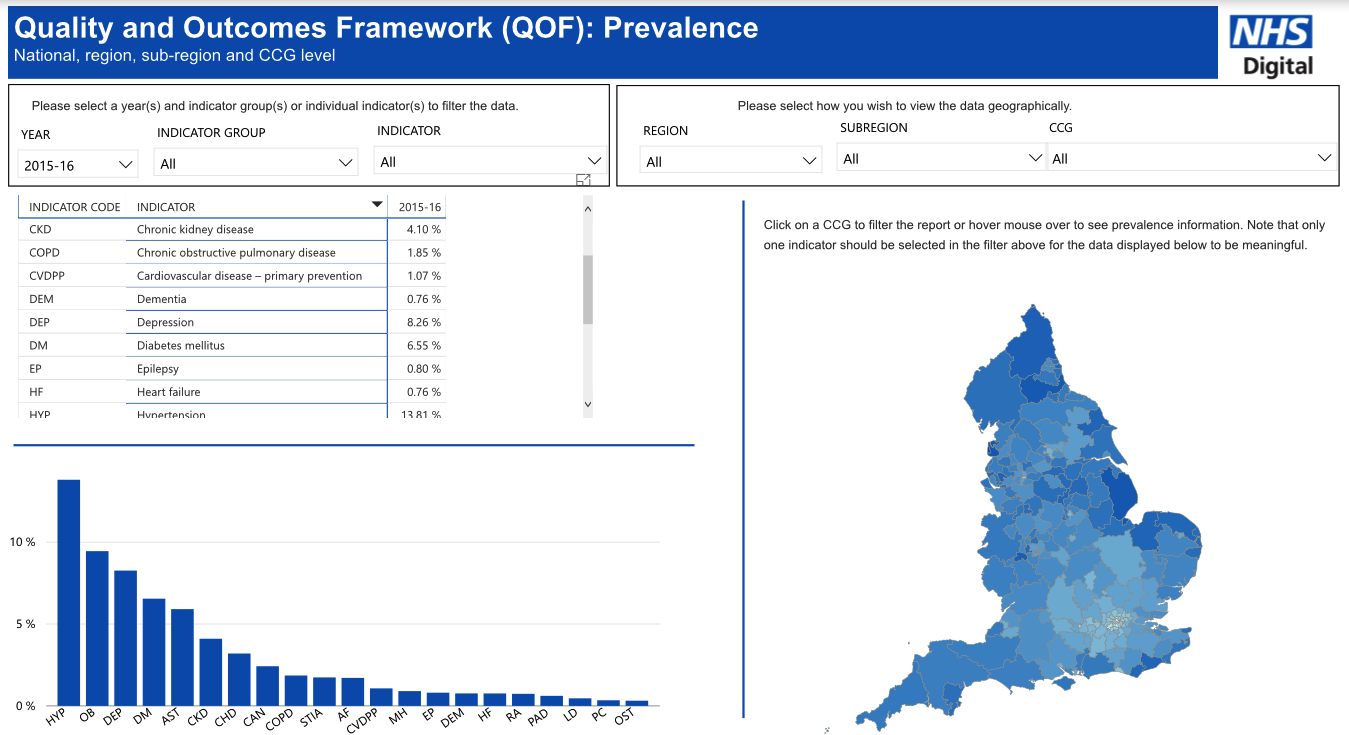Click the focus mode icon under the INDICATOR filter
Viewport: 1349px width, 735px height.
(x=584, y=180)
